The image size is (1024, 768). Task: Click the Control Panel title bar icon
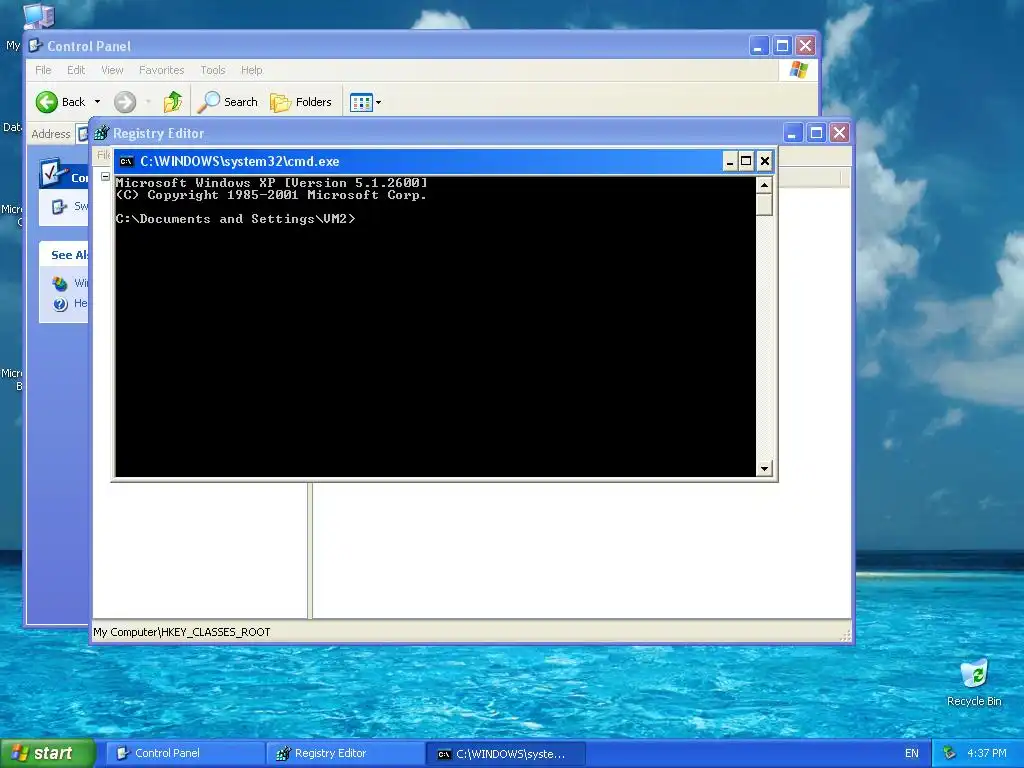[36, 46]
